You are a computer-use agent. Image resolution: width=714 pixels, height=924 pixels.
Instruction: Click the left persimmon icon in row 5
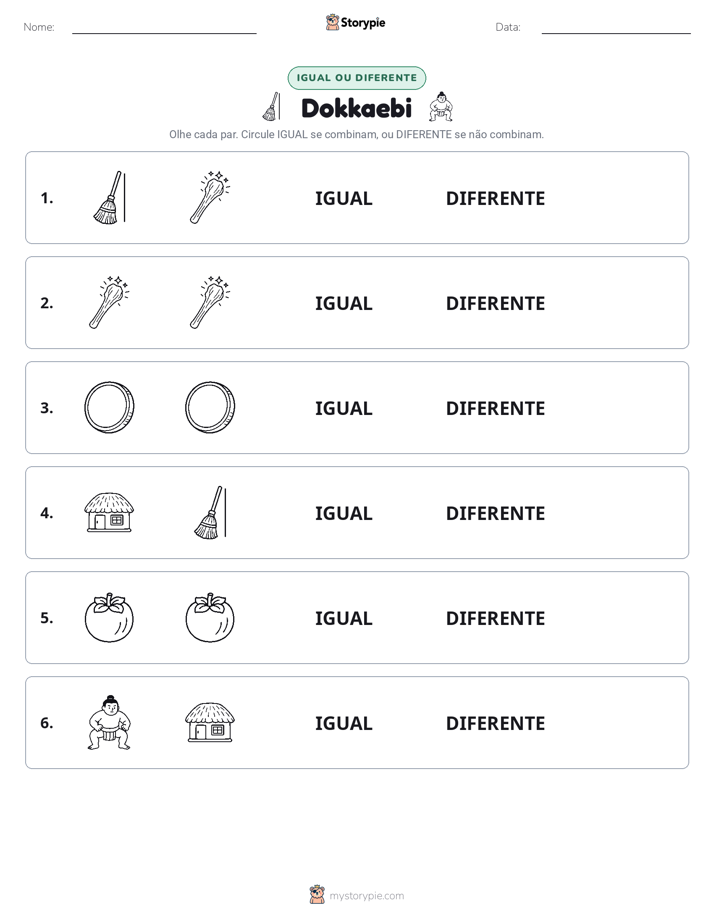coord(109,618)
